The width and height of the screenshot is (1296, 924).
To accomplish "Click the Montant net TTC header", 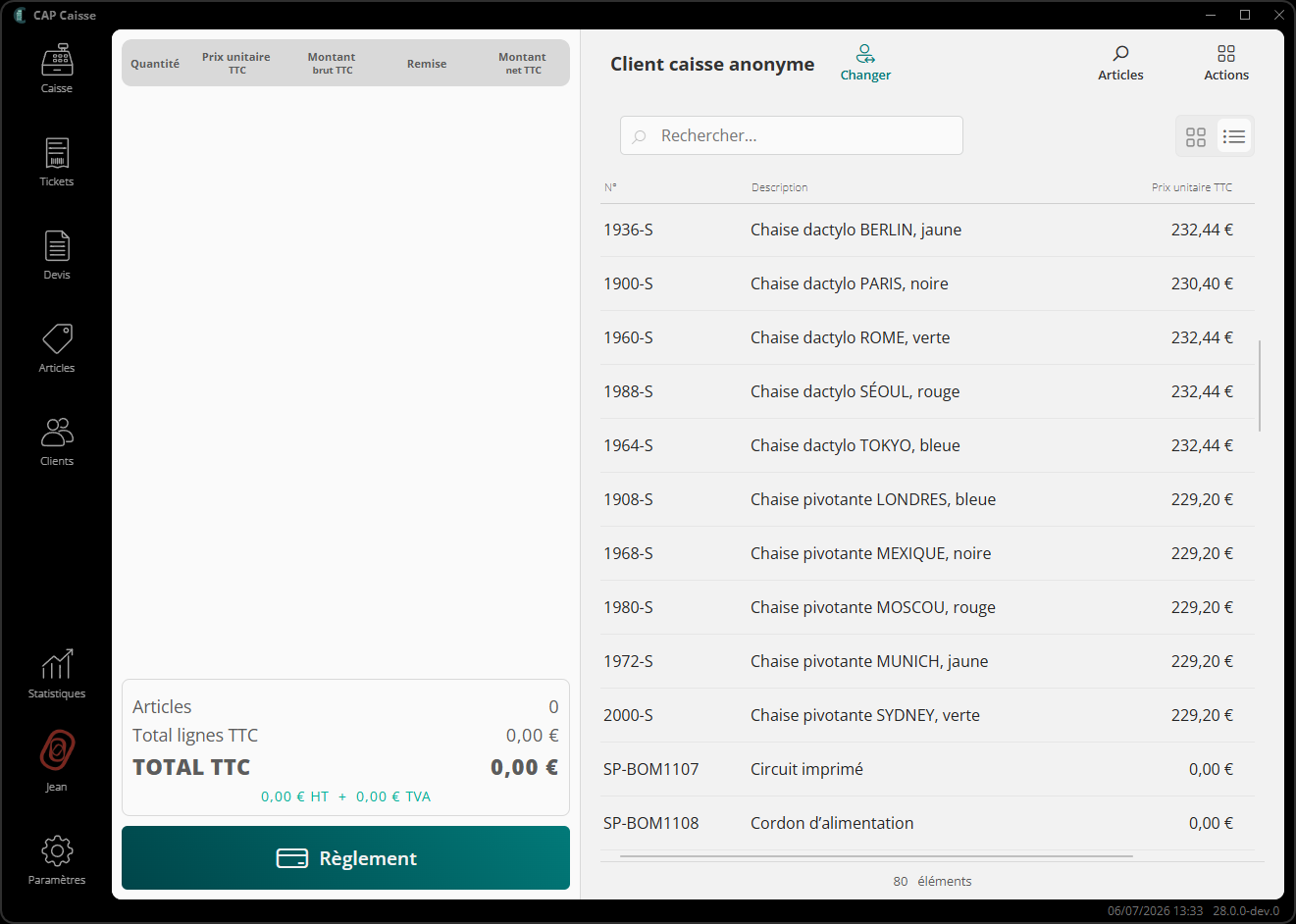I will click(x=522, y=64).
